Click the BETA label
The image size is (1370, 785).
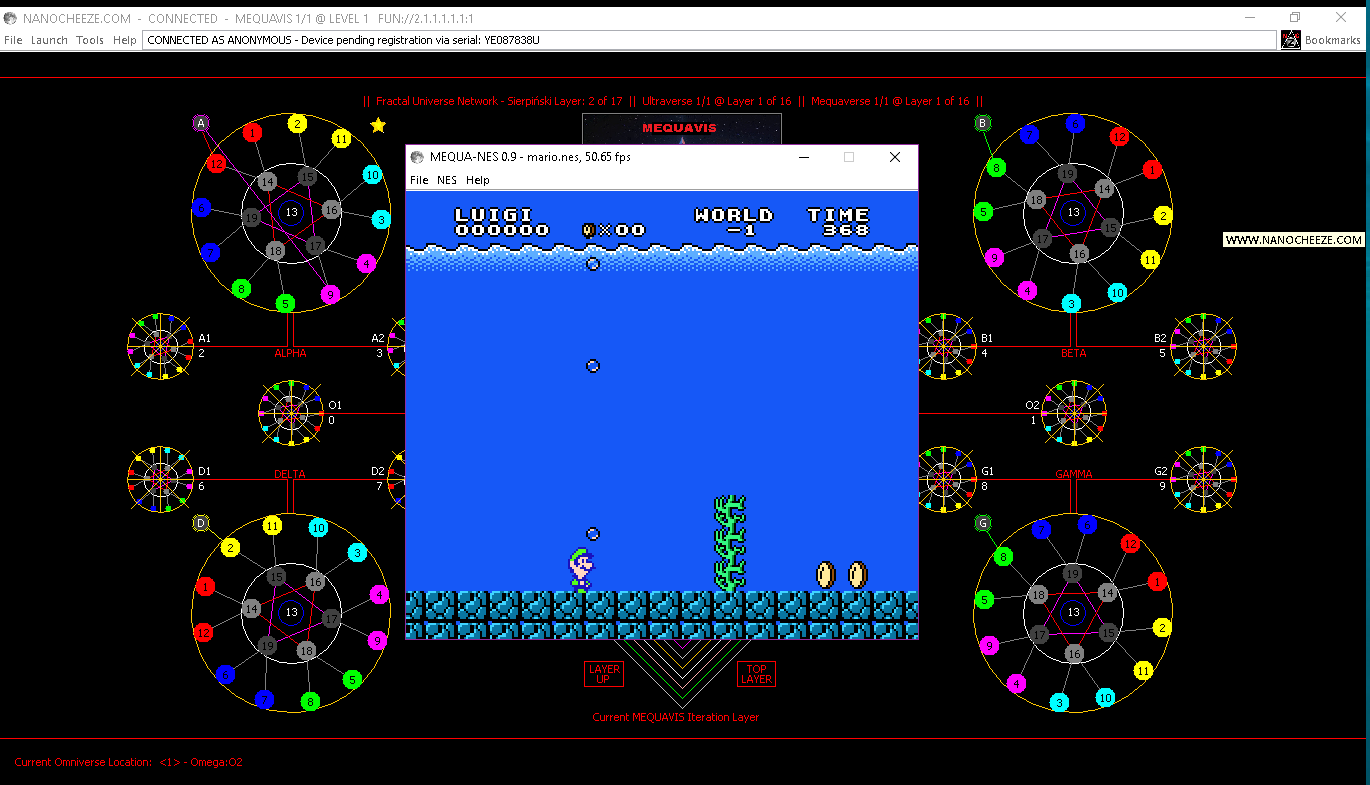click(x=1073, y=353)
